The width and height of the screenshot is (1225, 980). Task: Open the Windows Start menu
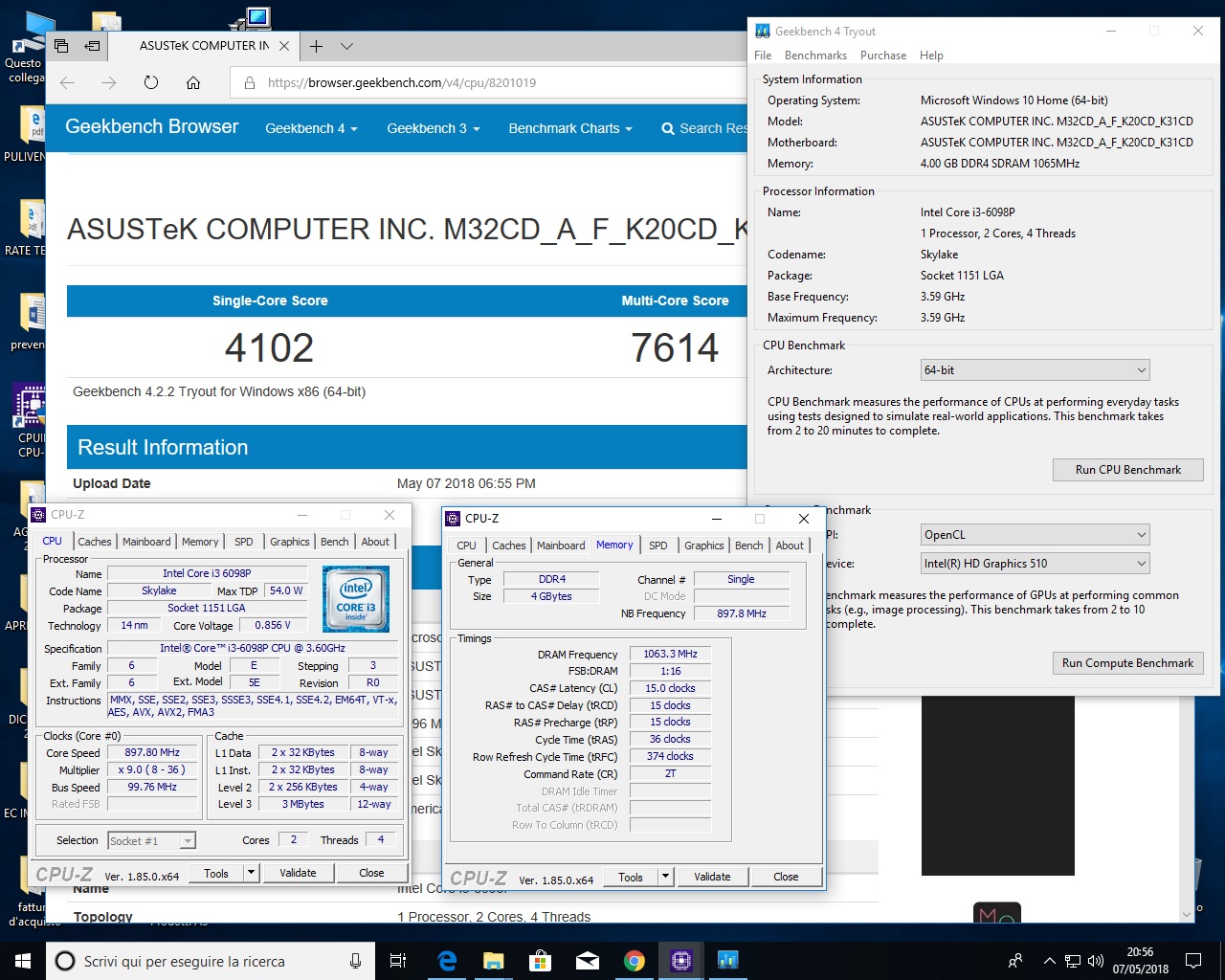pyautogui.click(x=23, y=961)
